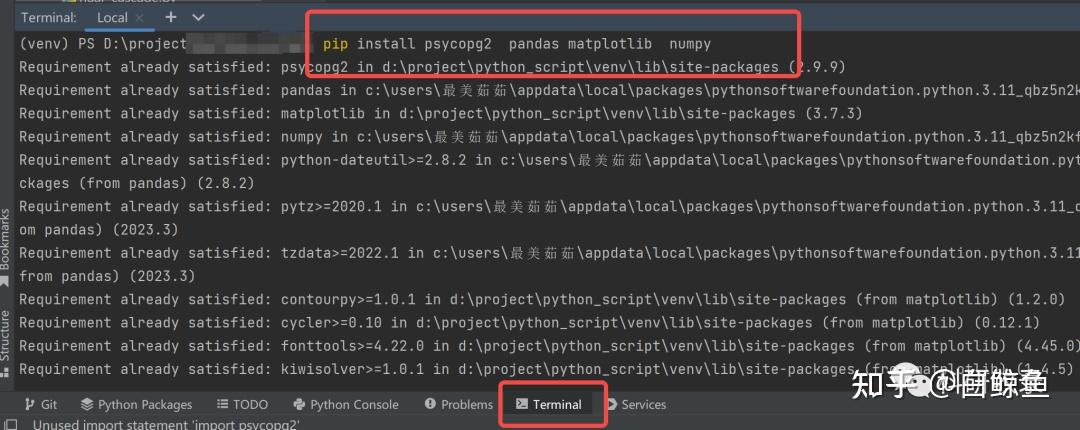This screenshot has width=1080, height=430.
Task: Open the Structure side panel
Action: click(x=7, y=335)
